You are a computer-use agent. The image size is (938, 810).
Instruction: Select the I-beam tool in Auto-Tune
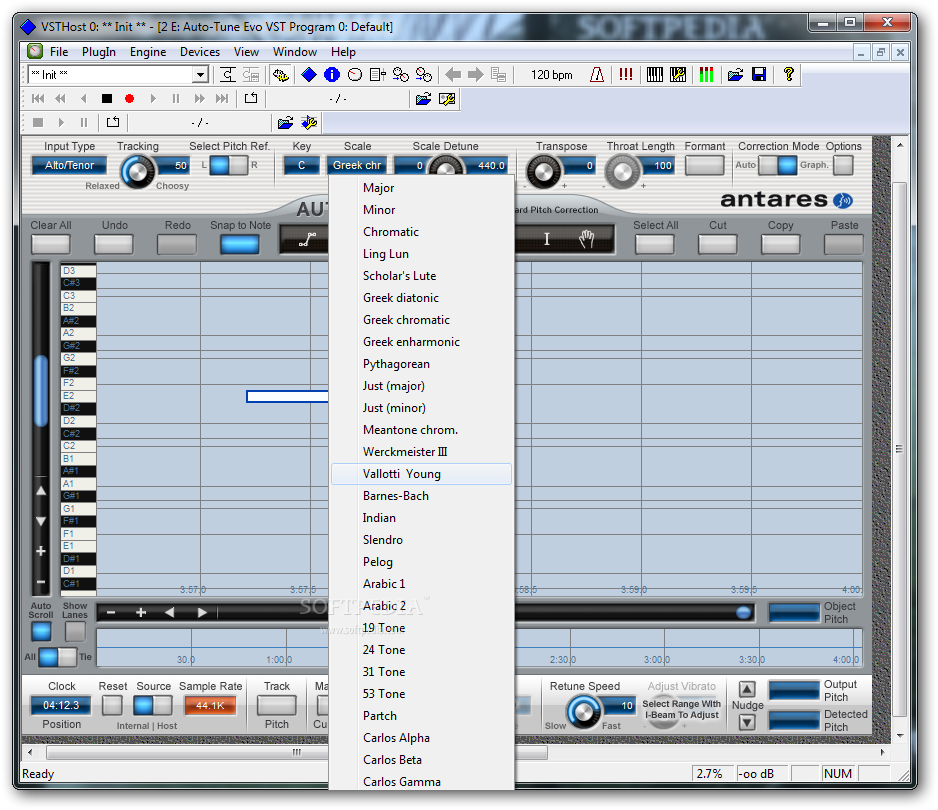click(x=547, y=239)
